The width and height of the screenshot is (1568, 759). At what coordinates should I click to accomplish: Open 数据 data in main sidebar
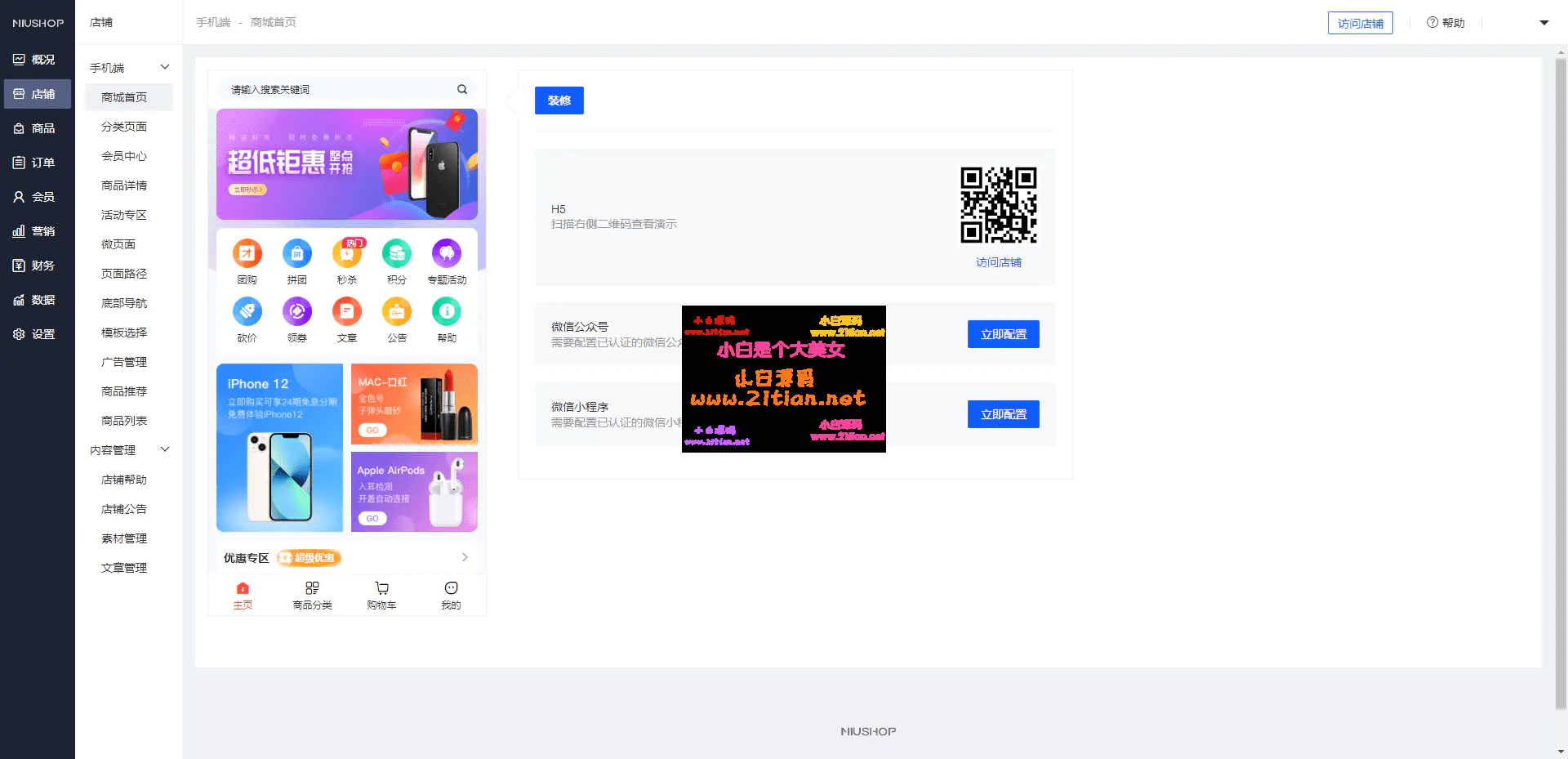38,300
